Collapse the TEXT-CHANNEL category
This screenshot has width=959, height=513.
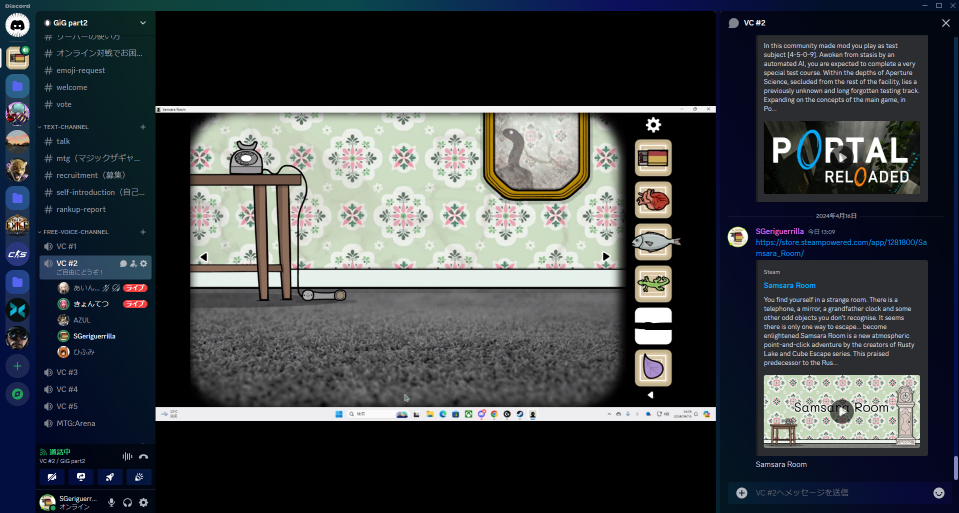coord(65,127)
